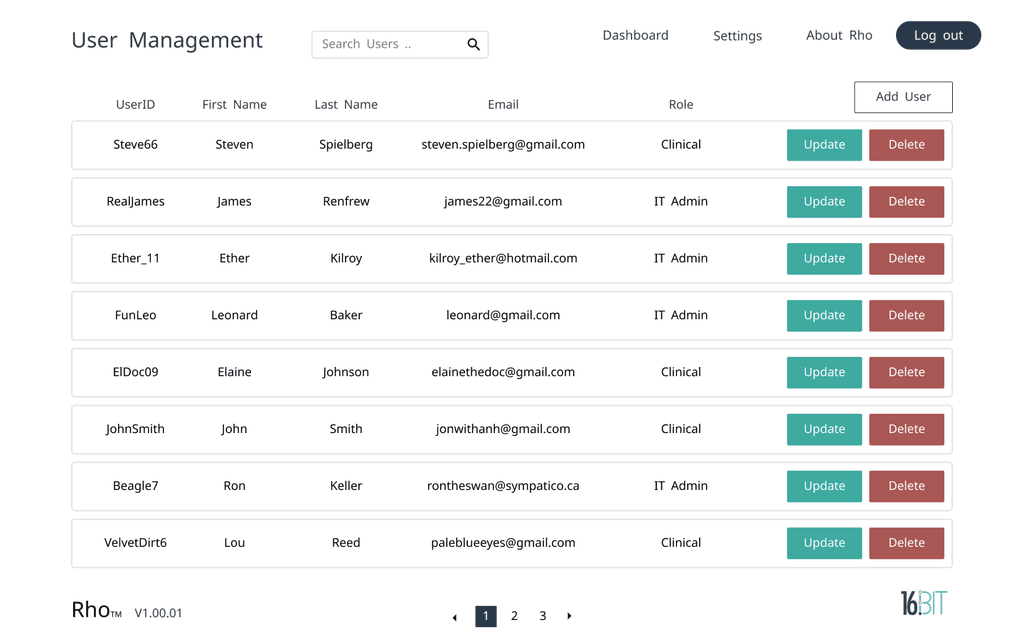This screenshot has width=1024, height=640.
Task: Delete user VelvetDirt6
Action: (906, 543)
